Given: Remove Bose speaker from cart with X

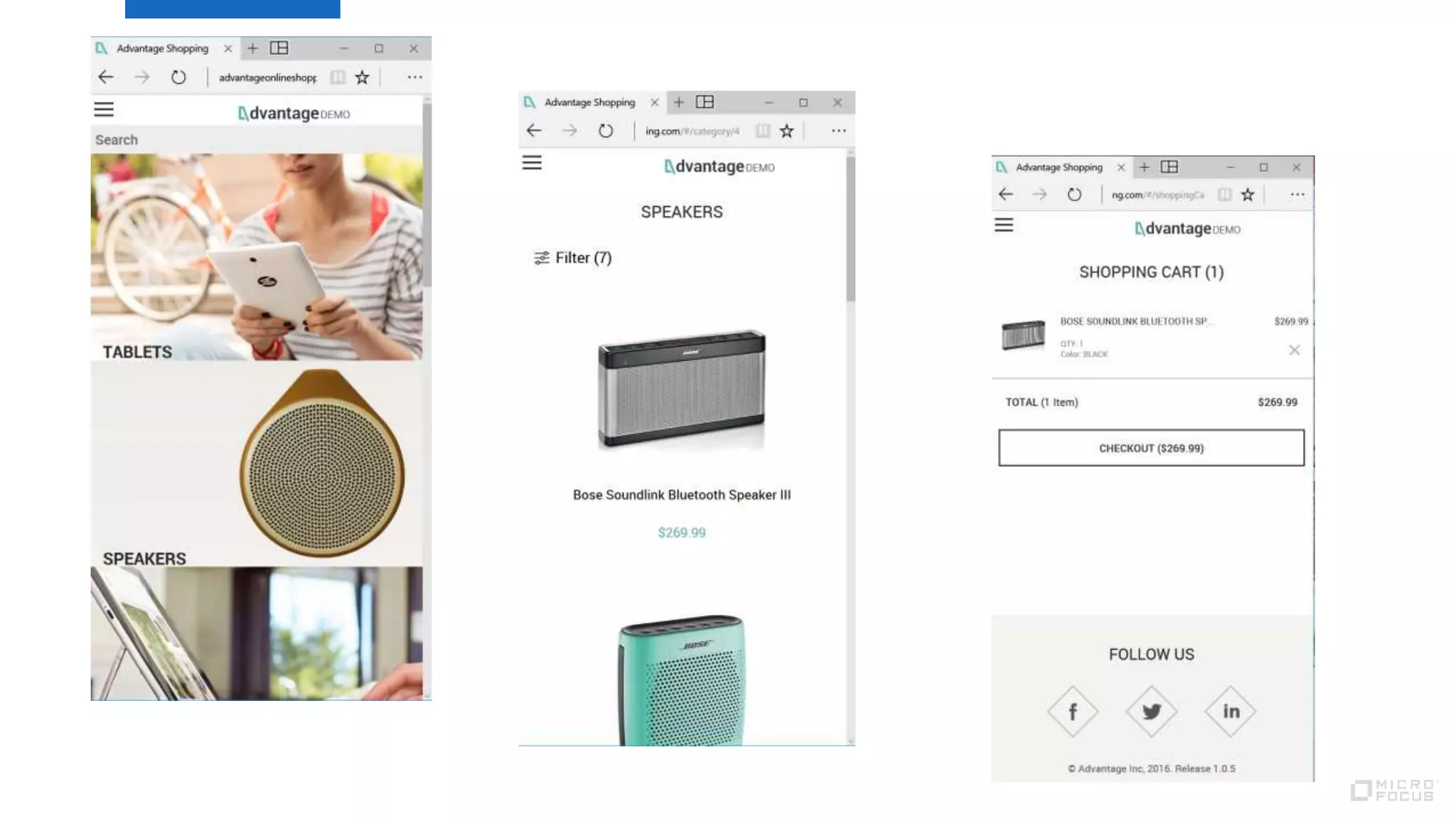Looking at the screenshot, I should point(1294,350).
